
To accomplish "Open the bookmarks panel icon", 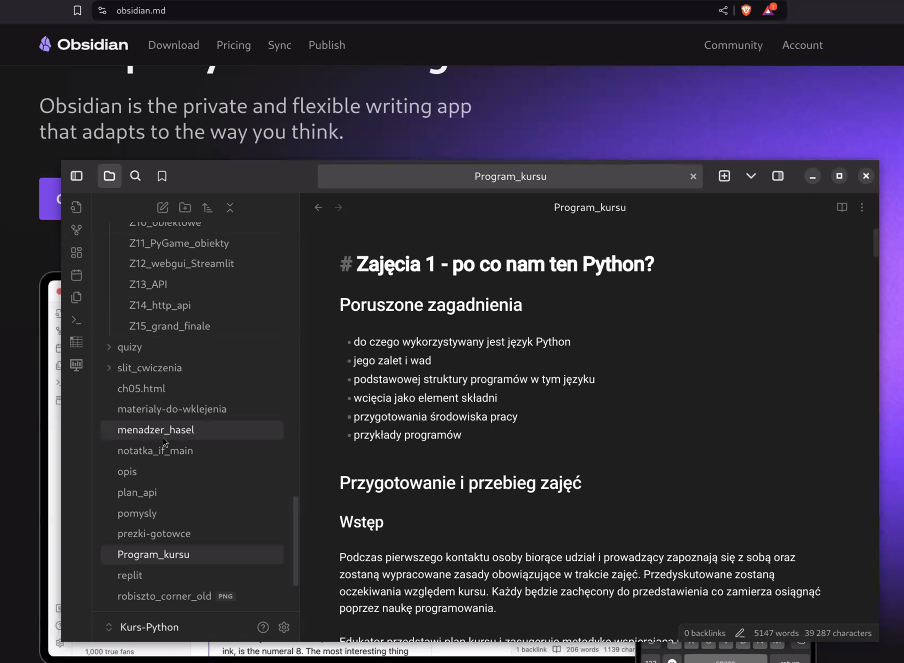I will click(162, 176).
